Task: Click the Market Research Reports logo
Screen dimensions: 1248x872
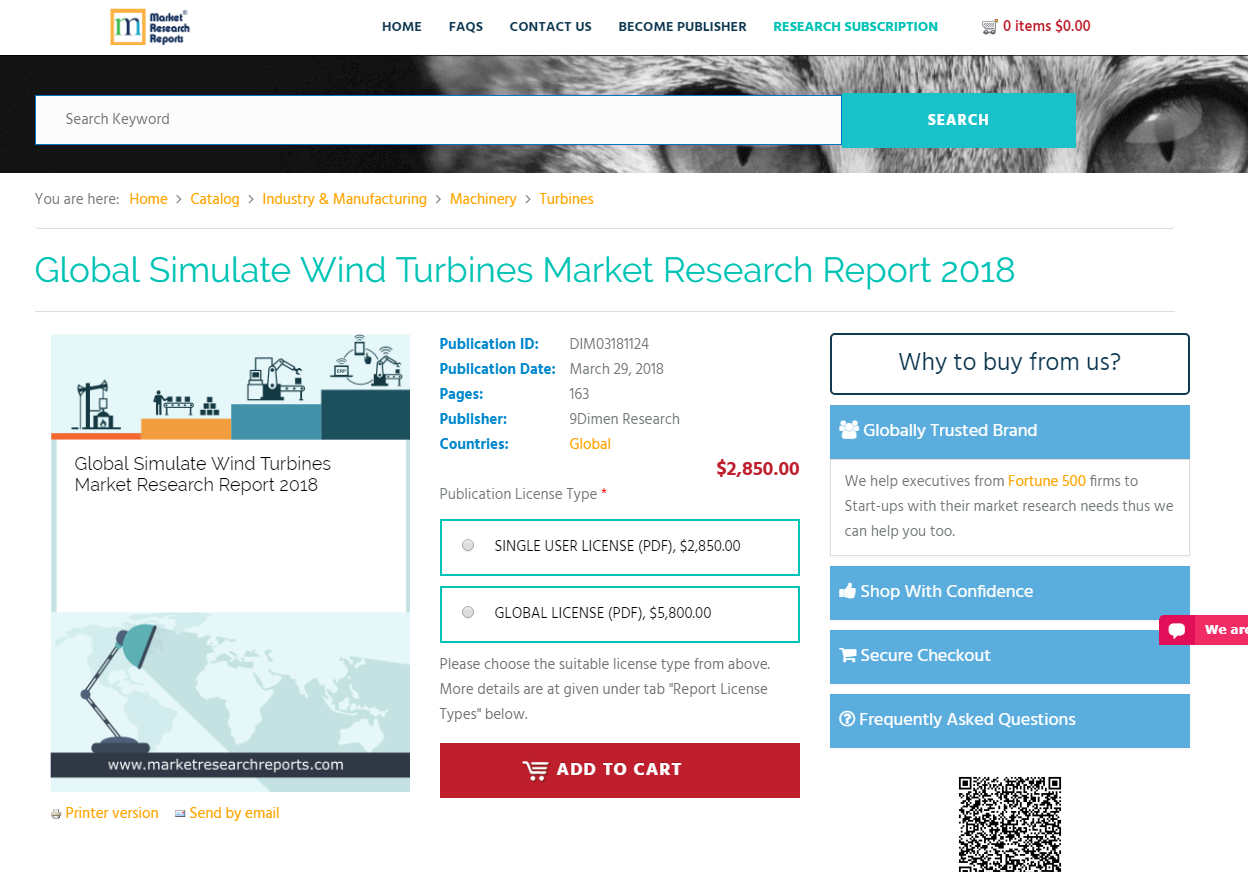Action: click(150, 27)
